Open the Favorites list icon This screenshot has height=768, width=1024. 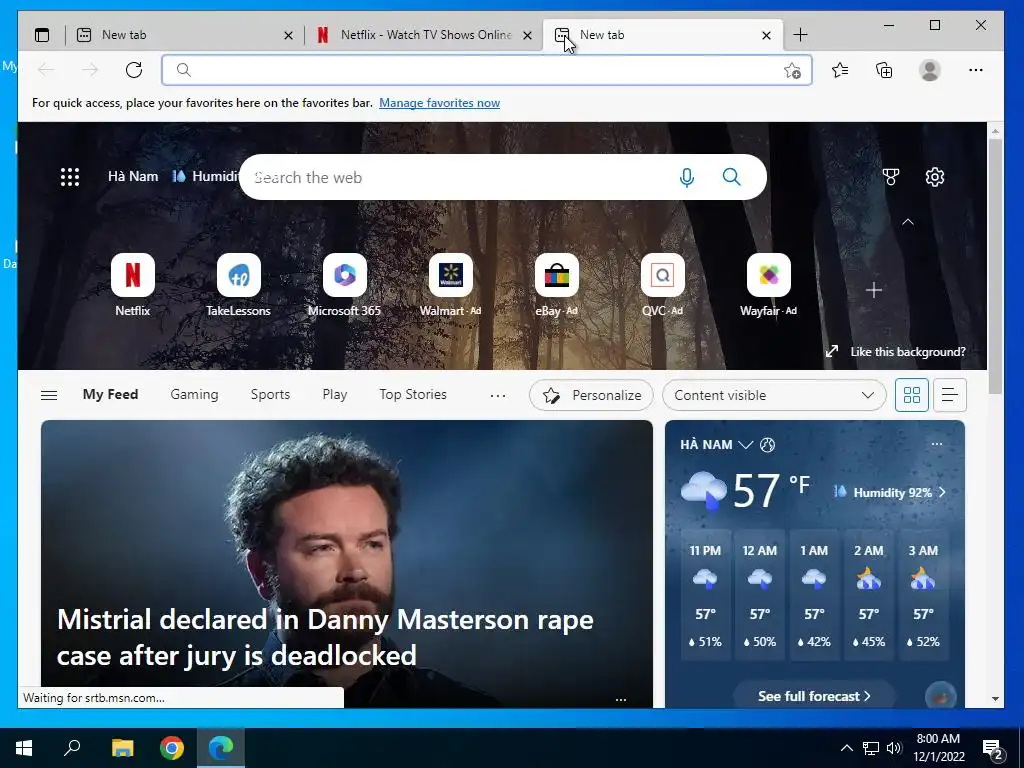pos(840,70)
